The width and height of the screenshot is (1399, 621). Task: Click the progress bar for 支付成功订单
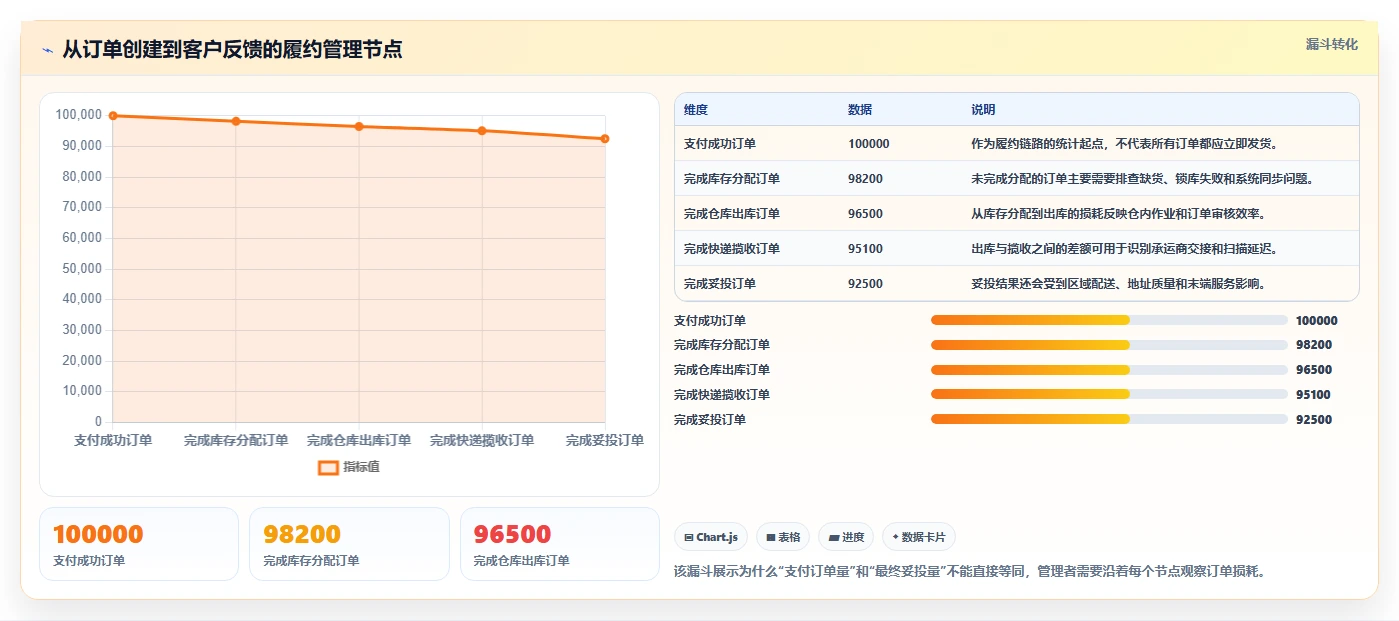click(x=1109, y=320)
